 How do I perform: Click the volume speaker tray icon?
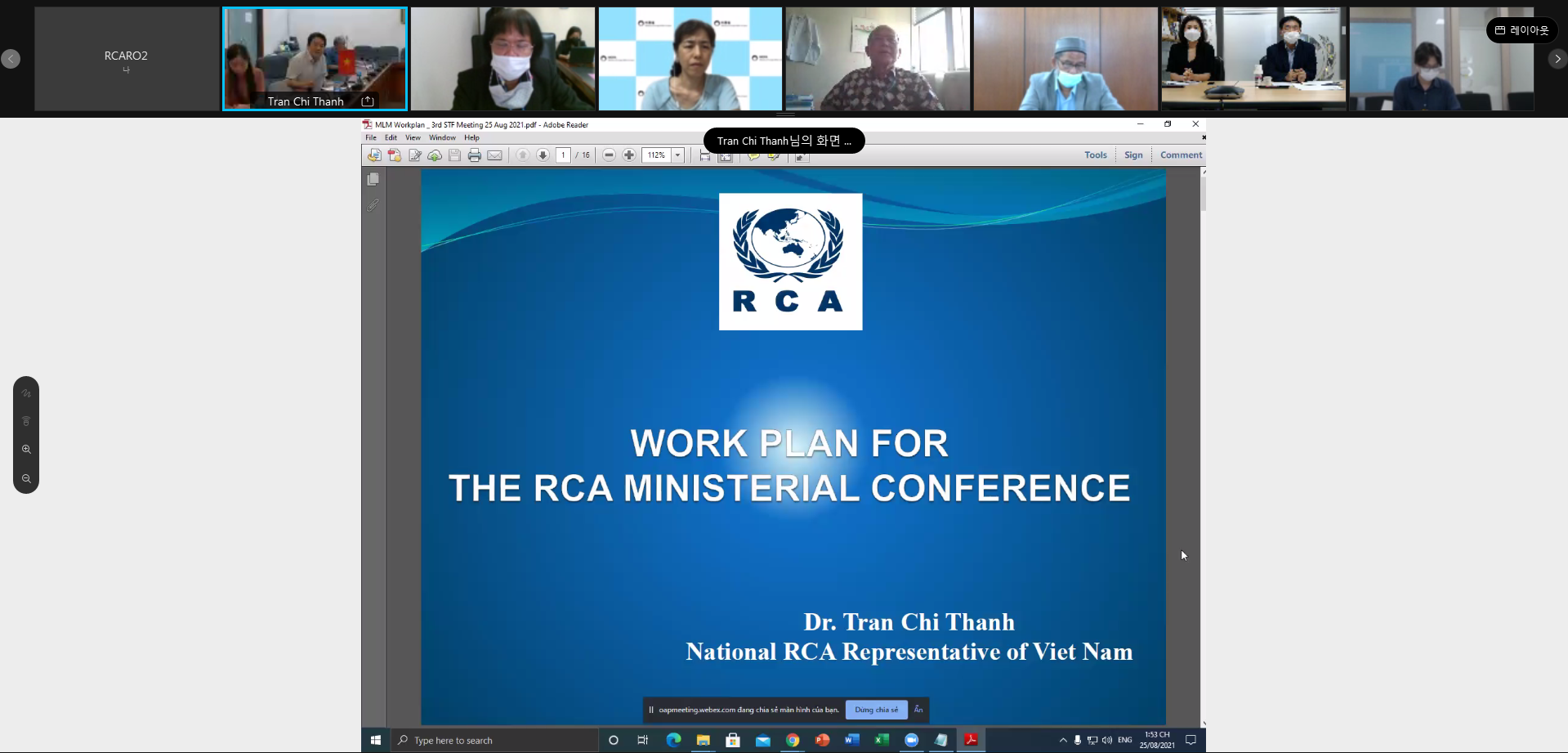pos(1107,740)
